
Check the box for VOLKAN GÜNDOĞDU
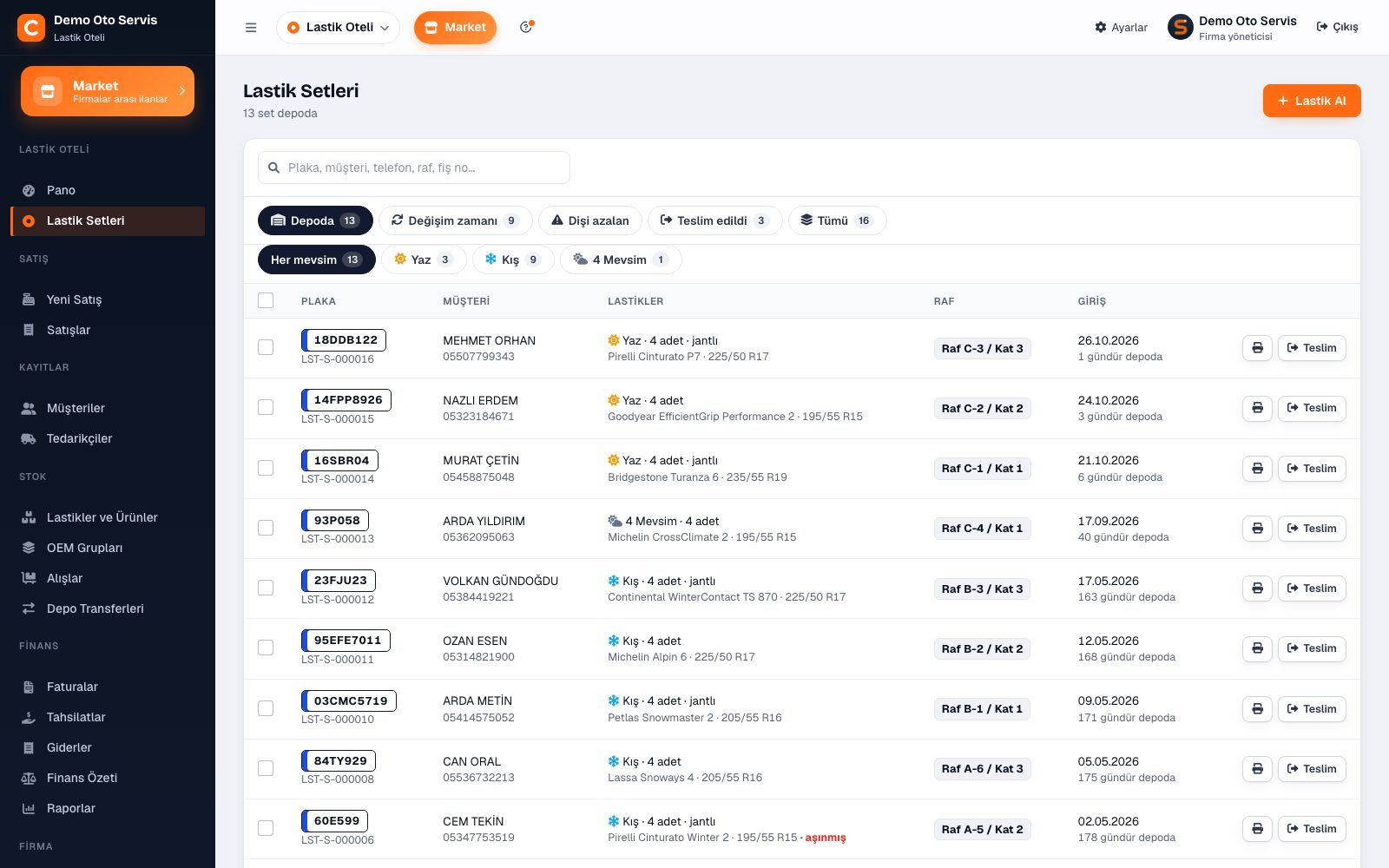(x=266, y=588)
